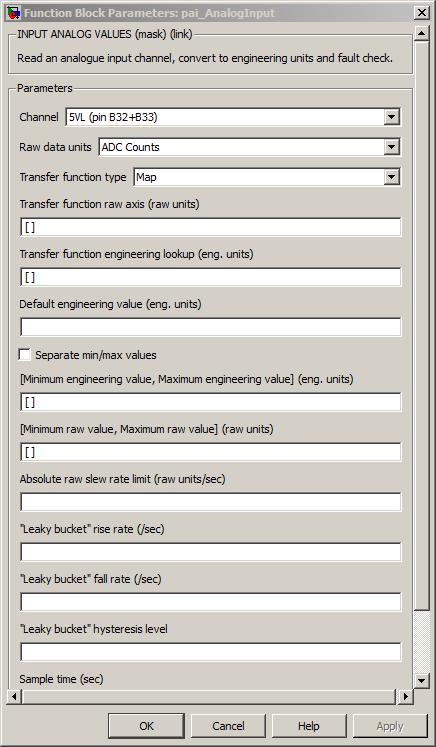Open Transfer function type dropdown

tap(391, 177)
